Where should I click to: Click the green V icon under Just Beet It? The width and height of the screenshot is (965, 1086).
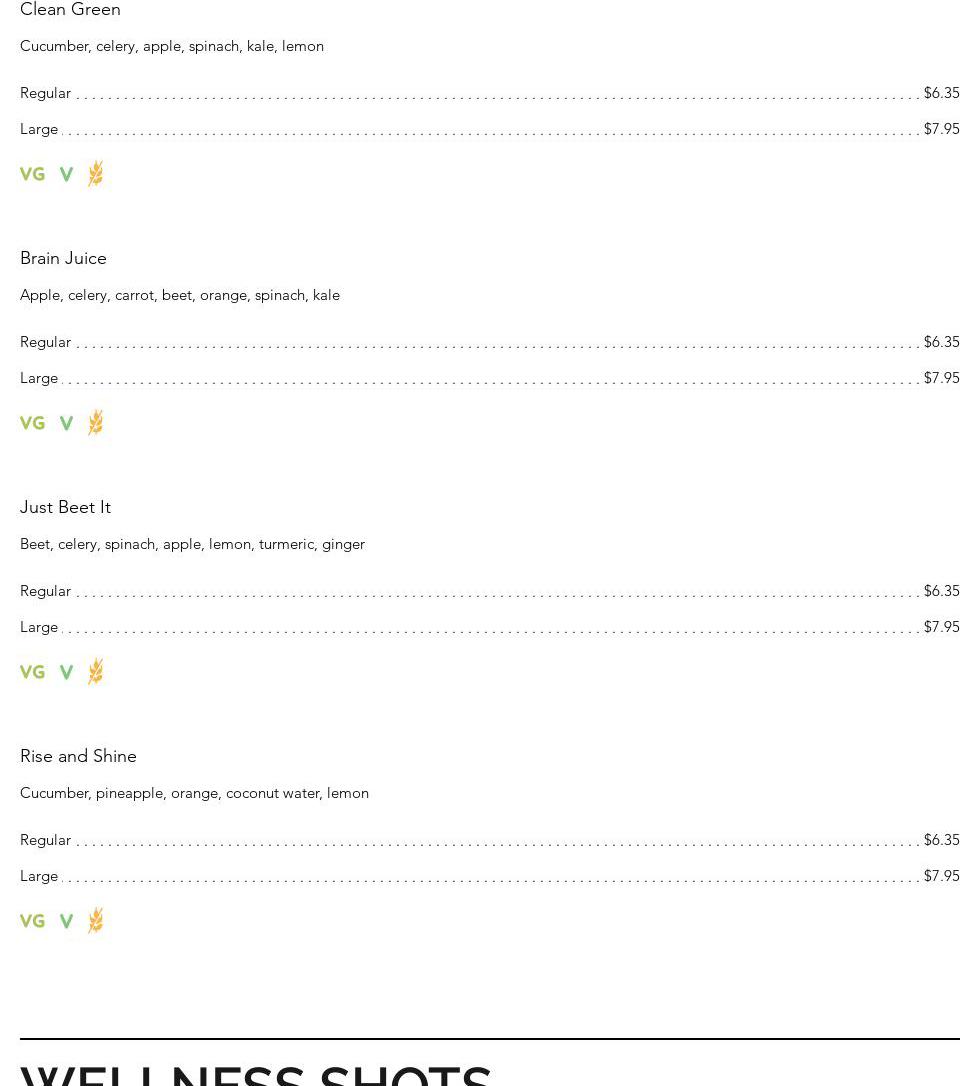tap(66, 672)
